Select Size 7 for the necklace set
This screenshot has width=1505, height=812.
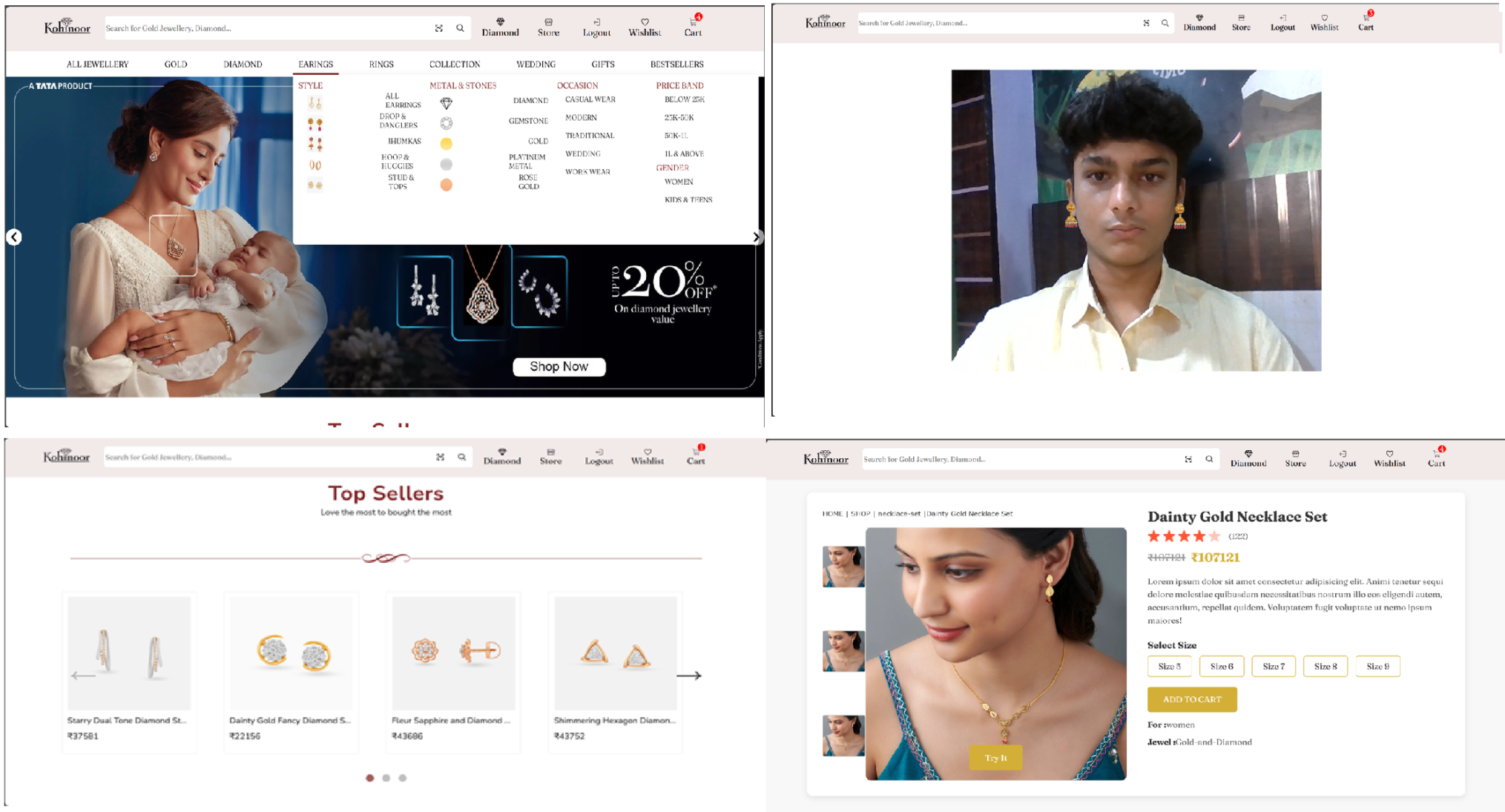(1273, 666)
